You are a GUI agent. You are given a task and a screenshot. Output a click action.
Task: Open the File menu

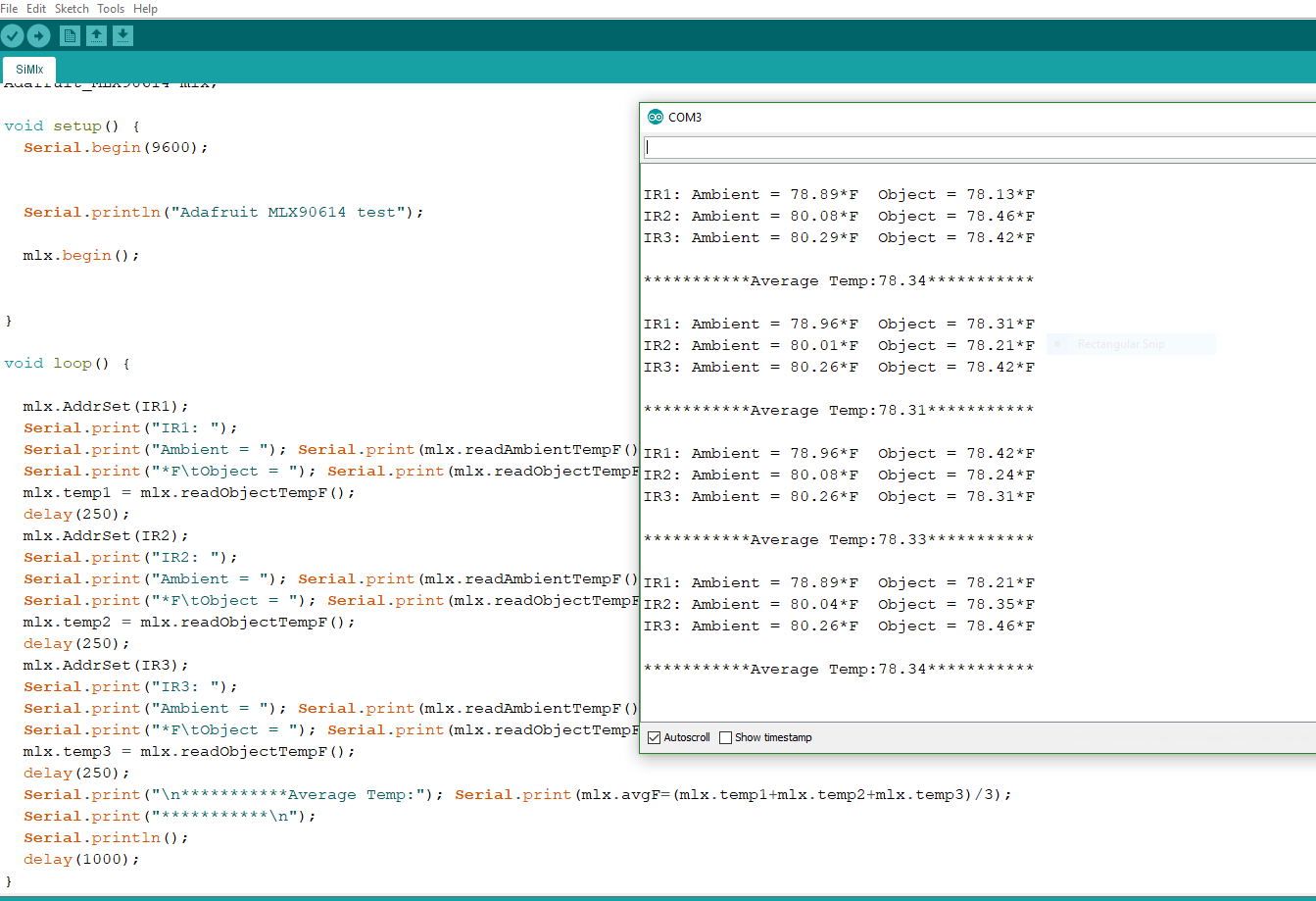click(9, 9)
